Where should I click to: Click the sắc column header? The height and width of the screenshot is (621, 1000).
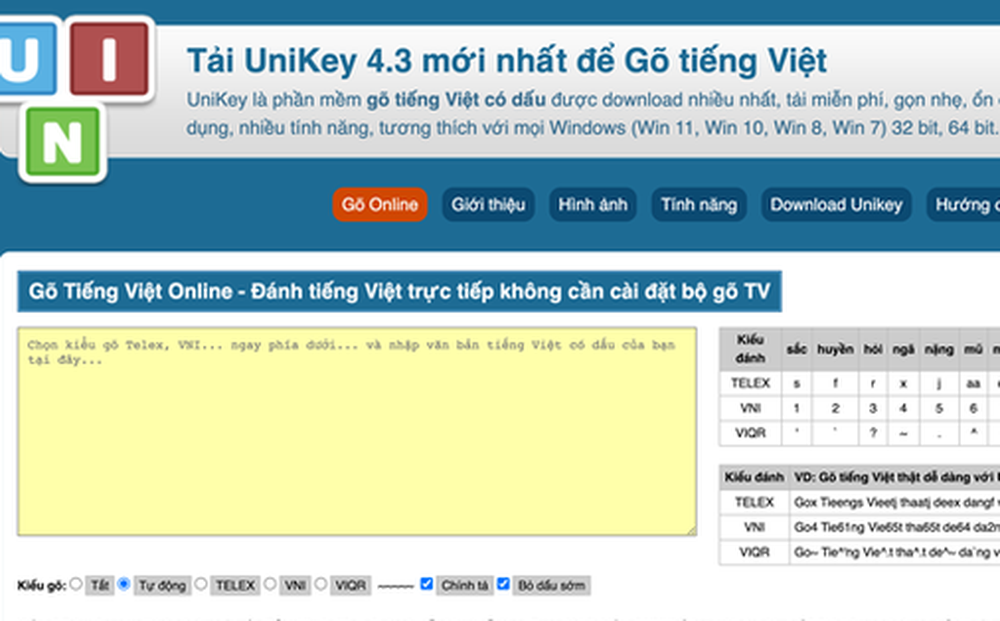[797, 349]
